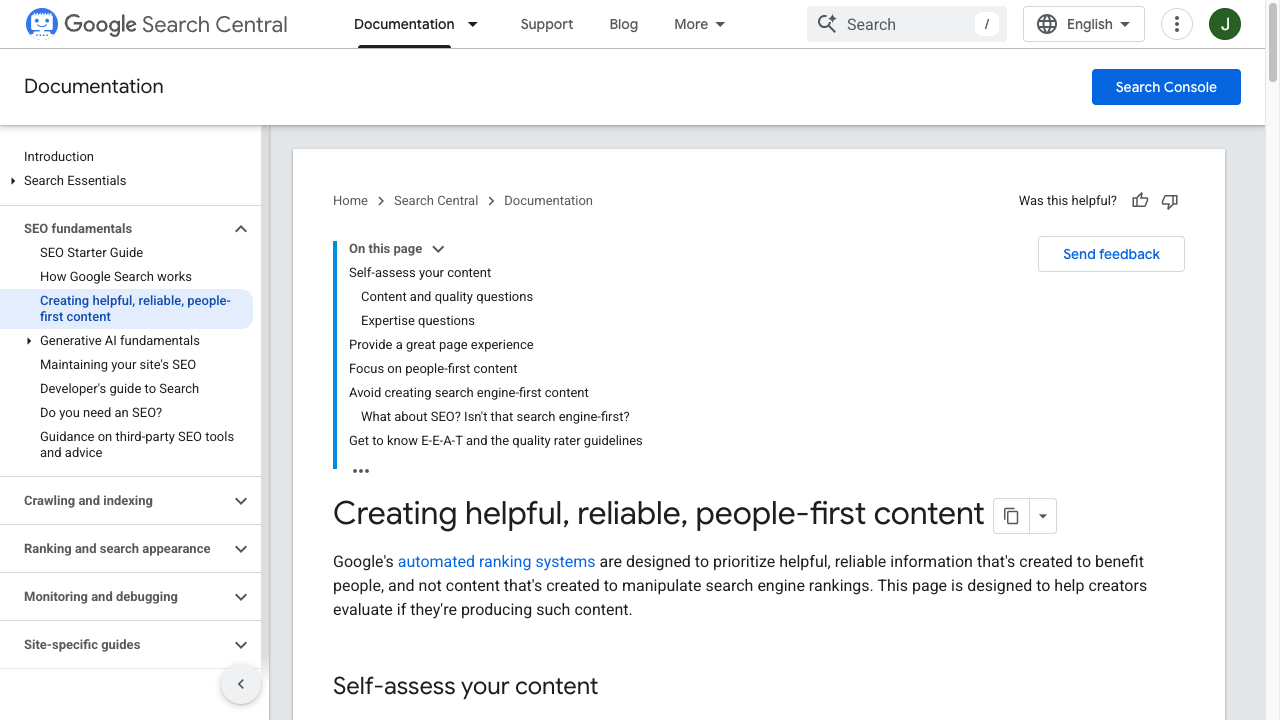Jump to Get to know E-E-A-T section
The height and width of the screenshot is (720, 1280).
coord(496,441)
